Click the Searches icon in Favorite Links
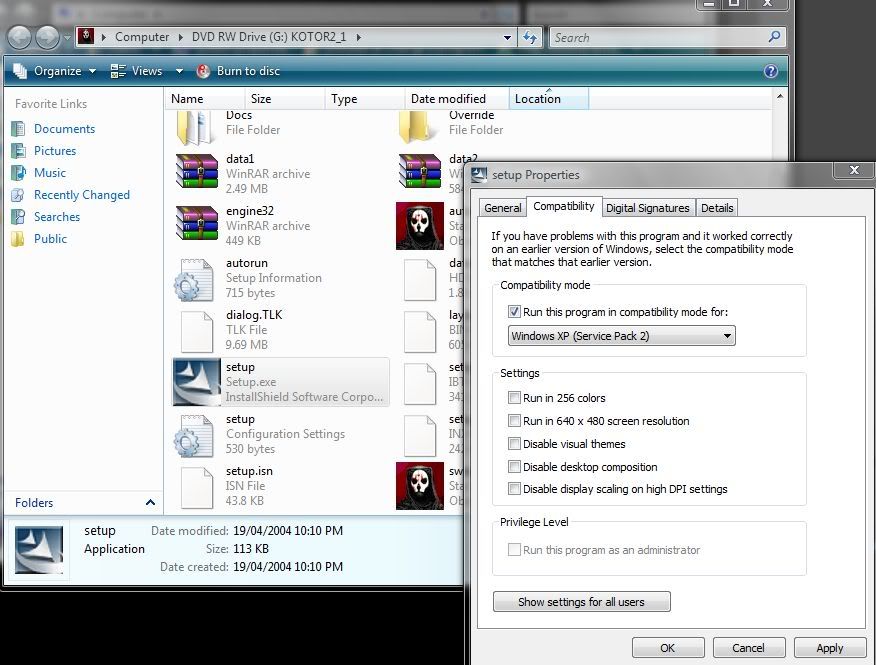The width and height of the screenshot is (876, 665). [18, 217]
